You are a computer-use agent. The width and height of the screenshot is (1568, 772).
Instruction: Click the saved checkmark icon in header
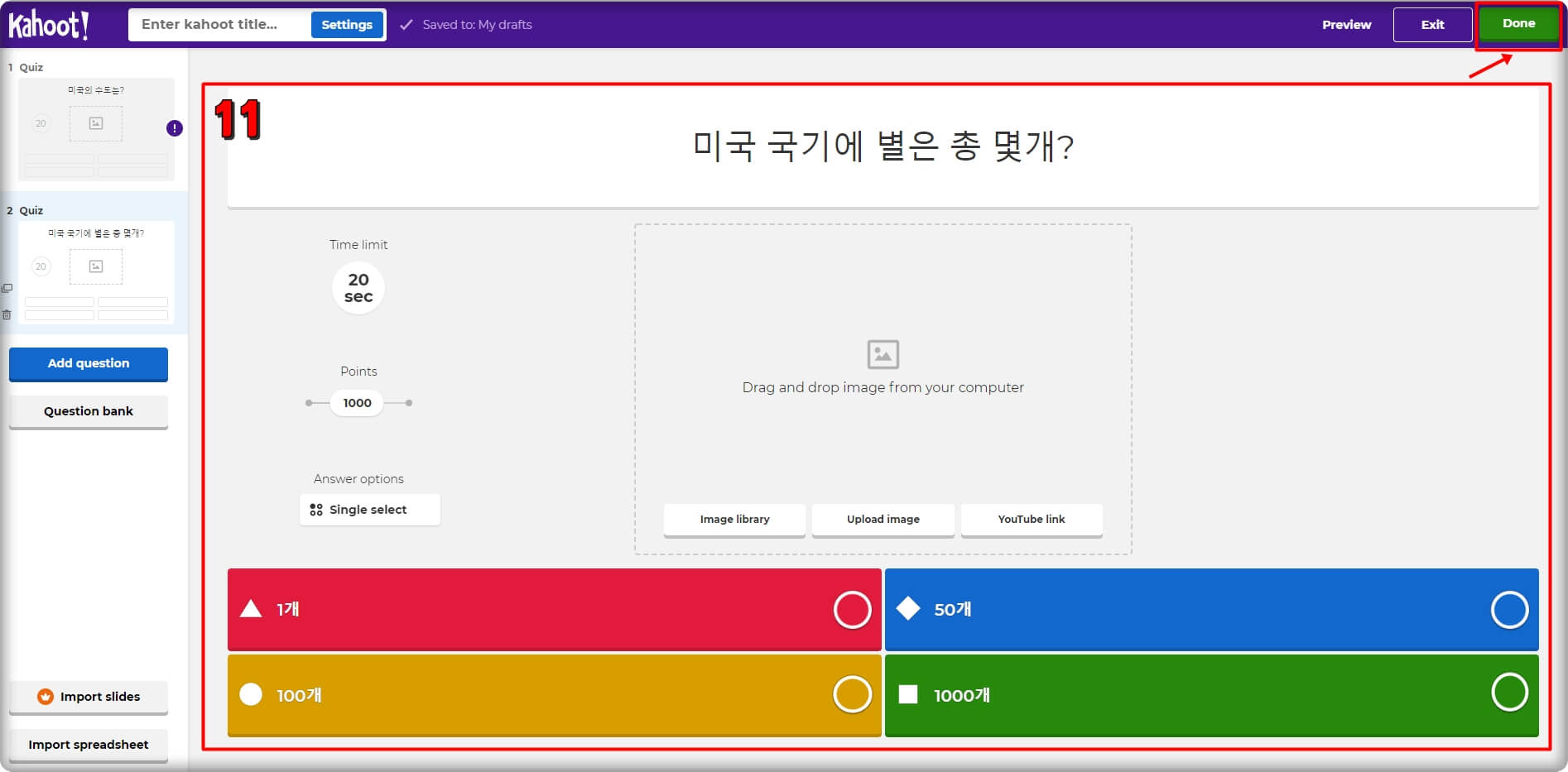tap(406, 25)
